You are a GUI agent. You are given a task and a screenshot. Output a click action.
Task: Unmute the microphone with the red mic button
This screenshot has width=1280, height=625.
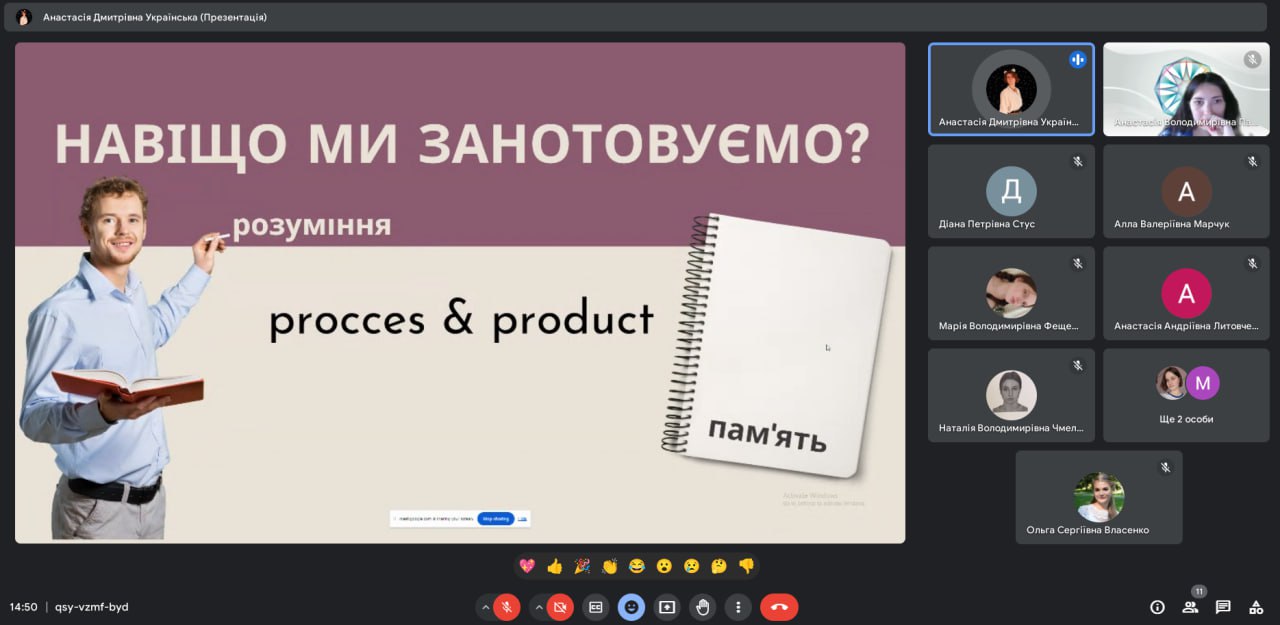(x=507, y=607)
